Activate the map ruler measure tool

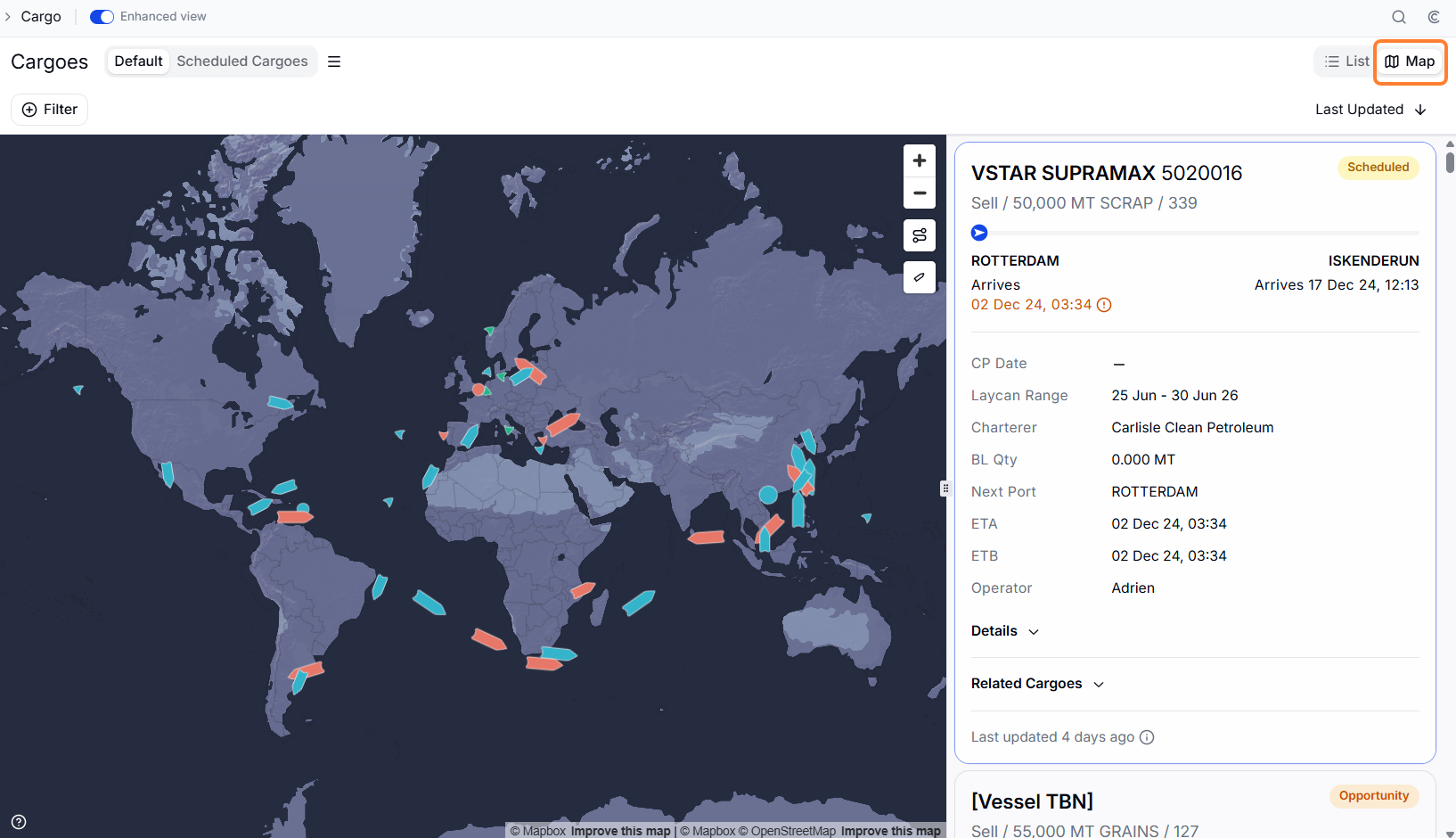click(x=920, y=277)
